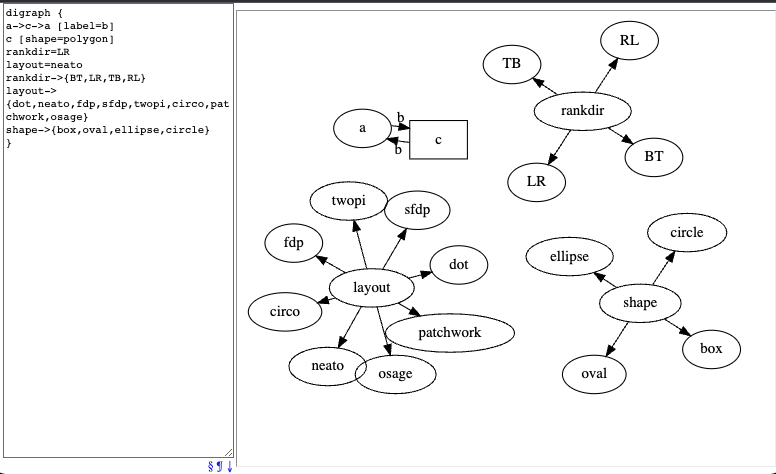This screenshot has width=776, height=474.
Task: Click the textarea resize handle
Action: coord(228,452)
